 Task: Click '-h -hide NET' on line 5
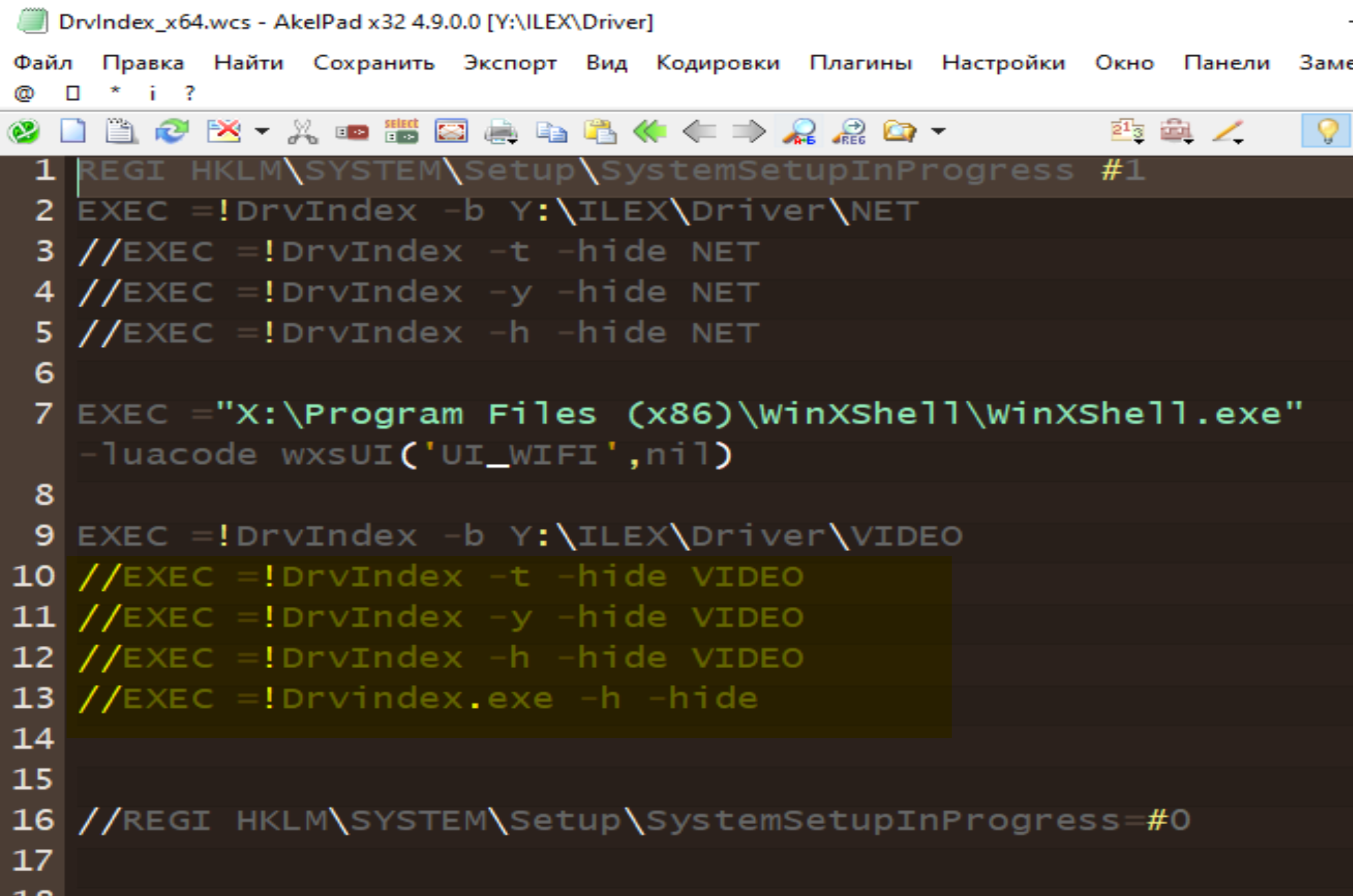pos(624,333)
